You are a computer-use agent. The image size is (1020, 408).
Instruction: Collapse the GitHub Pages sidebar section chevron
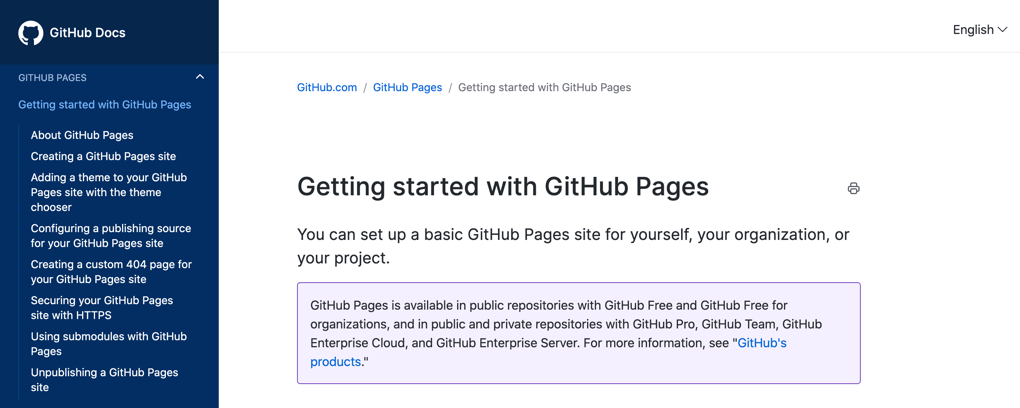click(200, 77)
